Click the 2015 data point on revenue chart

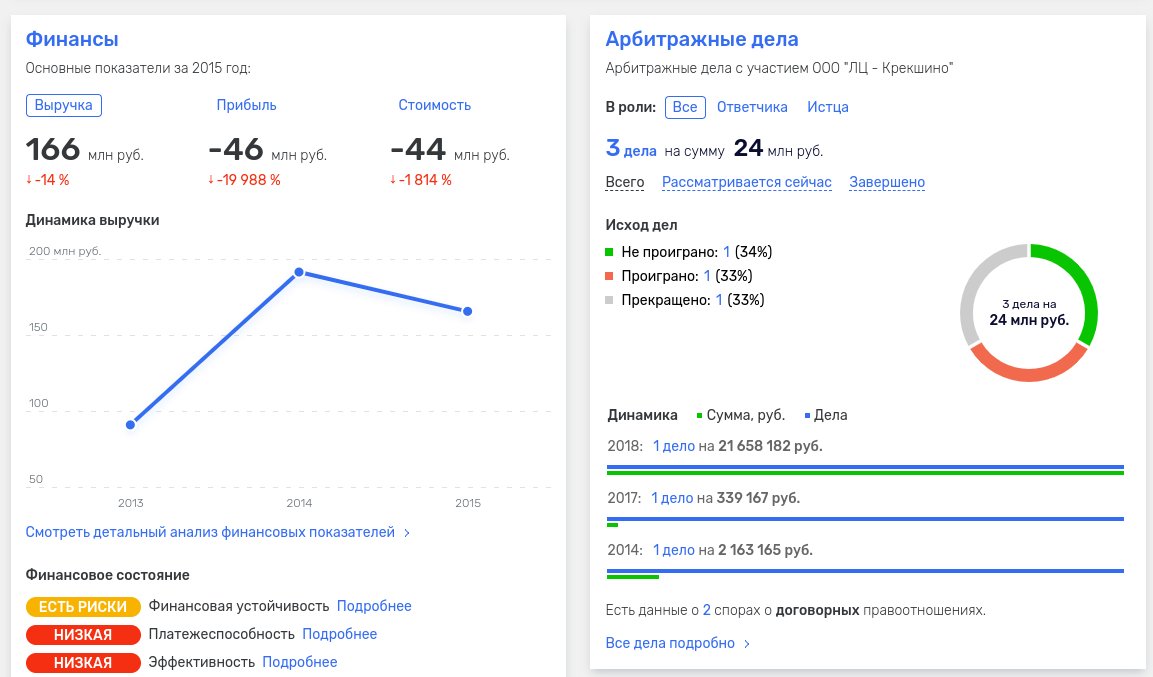click(x=467, y=311)
